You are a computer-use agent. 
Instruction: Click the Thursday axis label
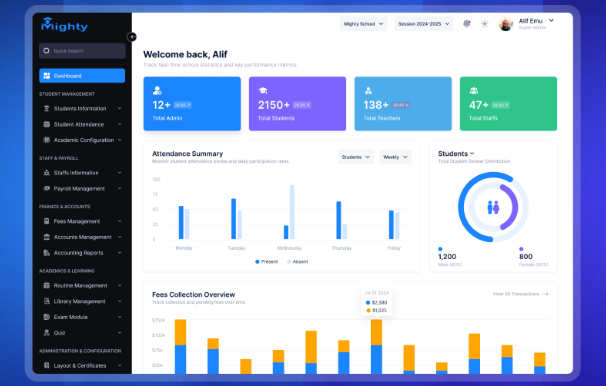click(342, 248)
